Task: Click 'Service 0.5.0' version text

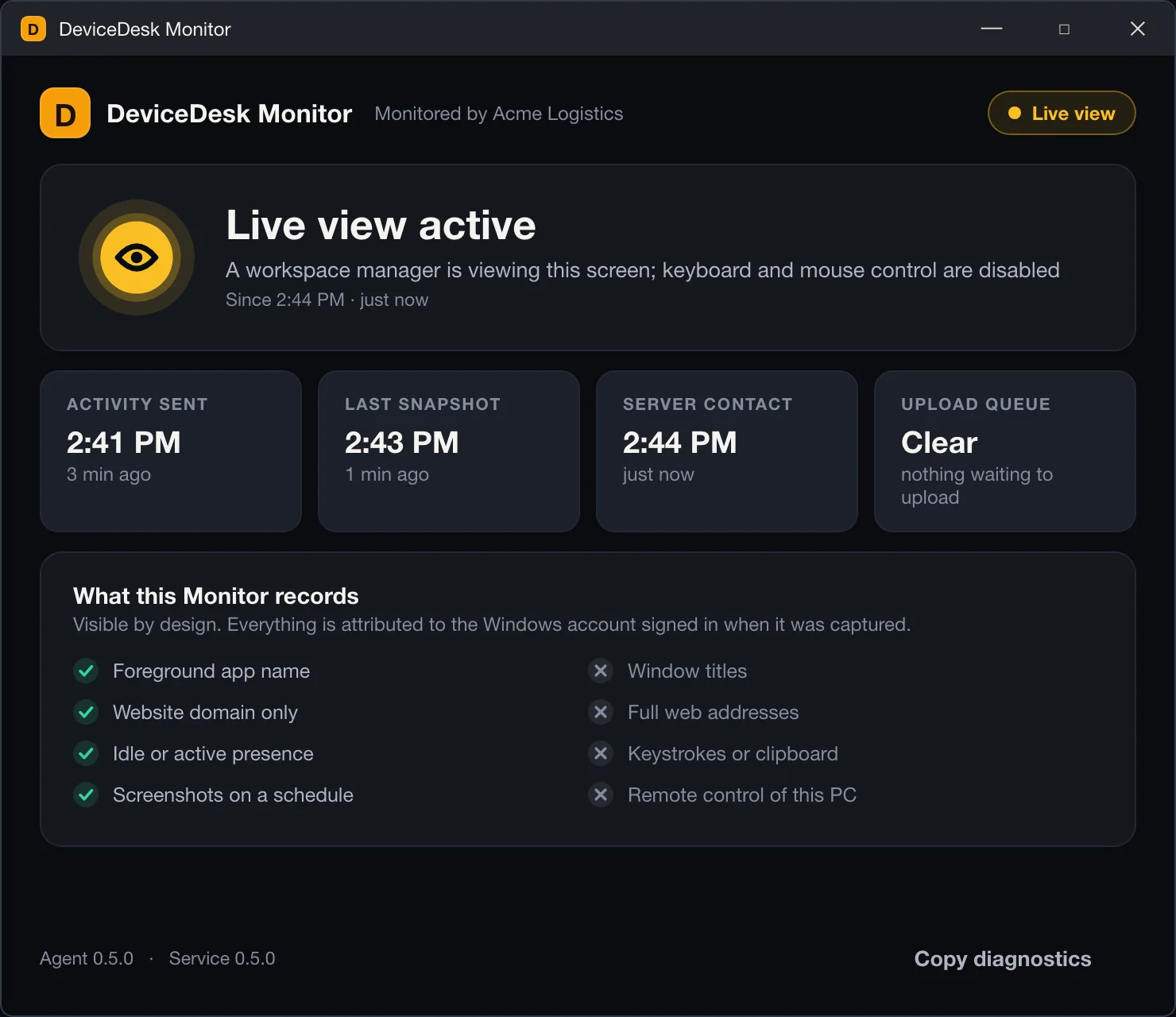Action: pos(222,958)
